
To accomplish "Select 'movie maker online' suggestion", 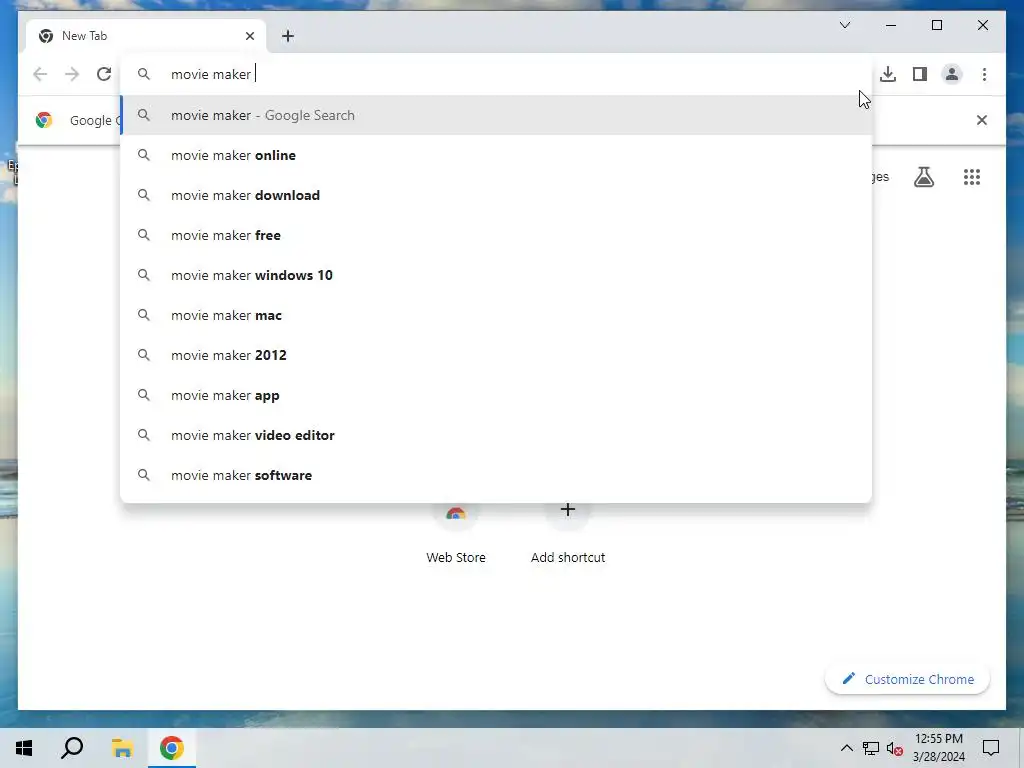I will 496,155.
